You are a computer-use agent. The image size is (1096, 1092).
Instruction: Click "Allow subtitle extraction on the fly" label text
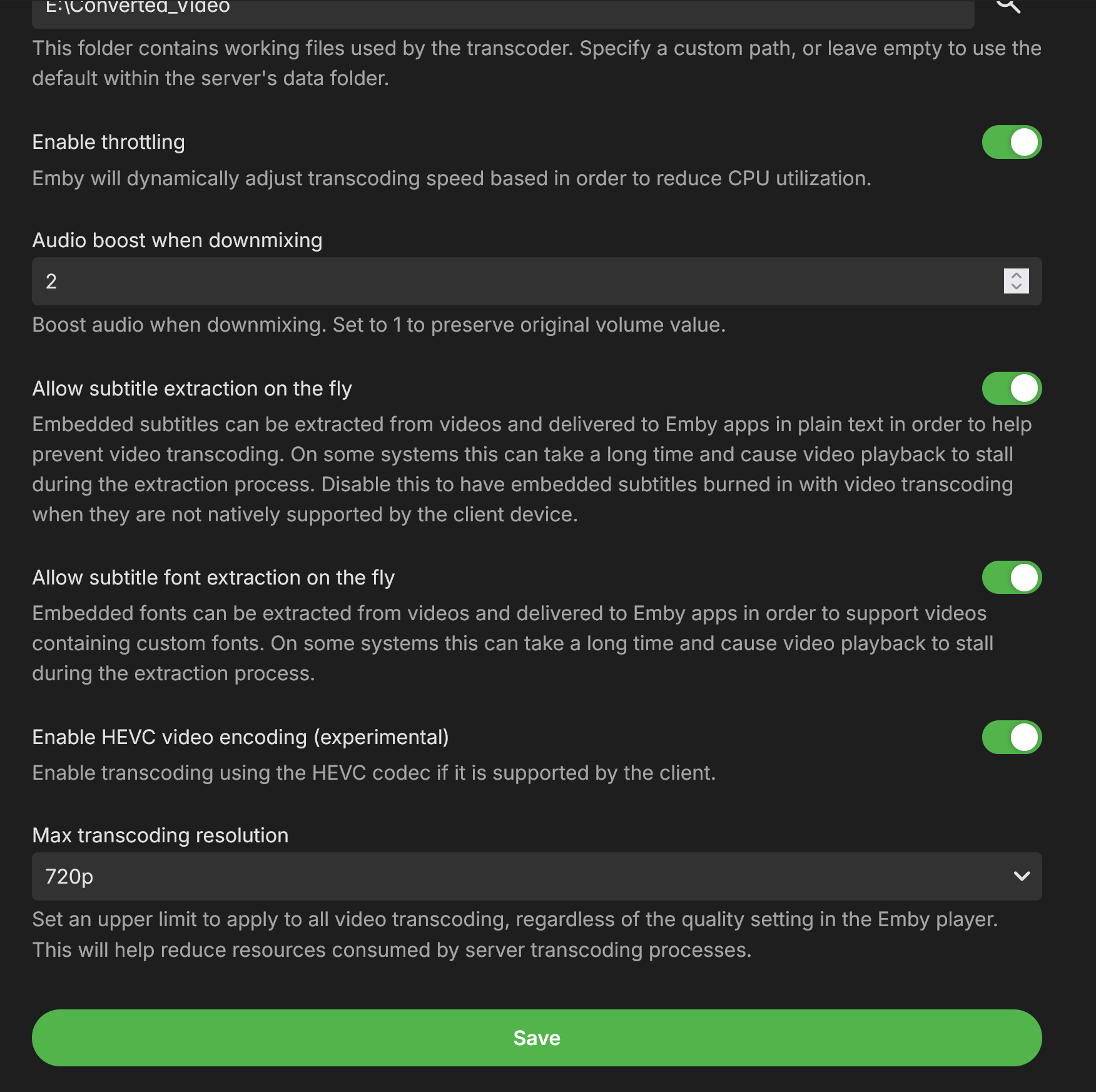pos(192,389)
